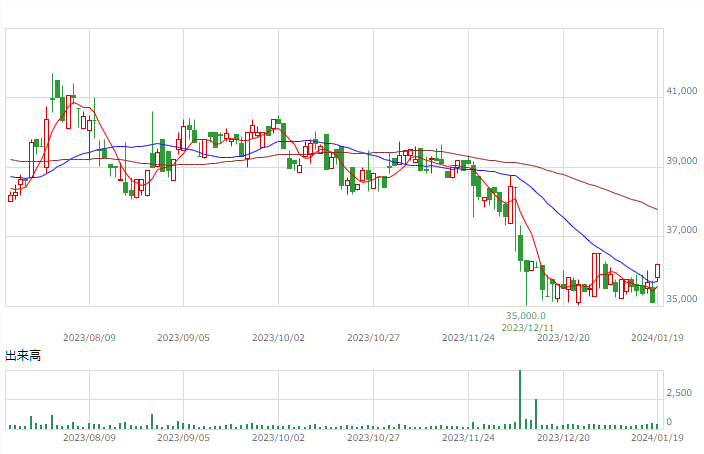
Task: Click the second-tallest volume bar near 2023/12/20
Action: (536, 414)
